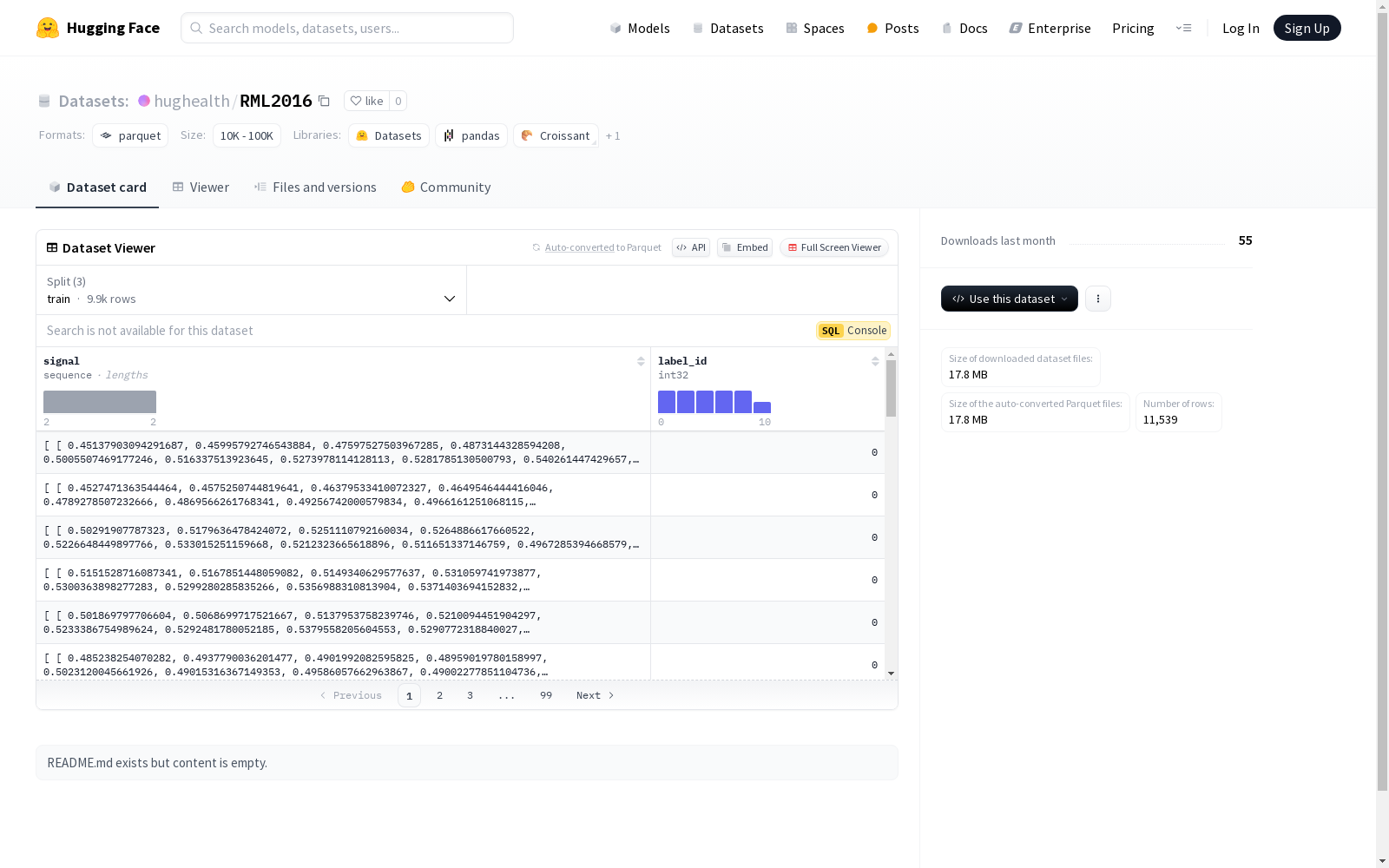Expand the +1 more libraries

coord(613,135)
